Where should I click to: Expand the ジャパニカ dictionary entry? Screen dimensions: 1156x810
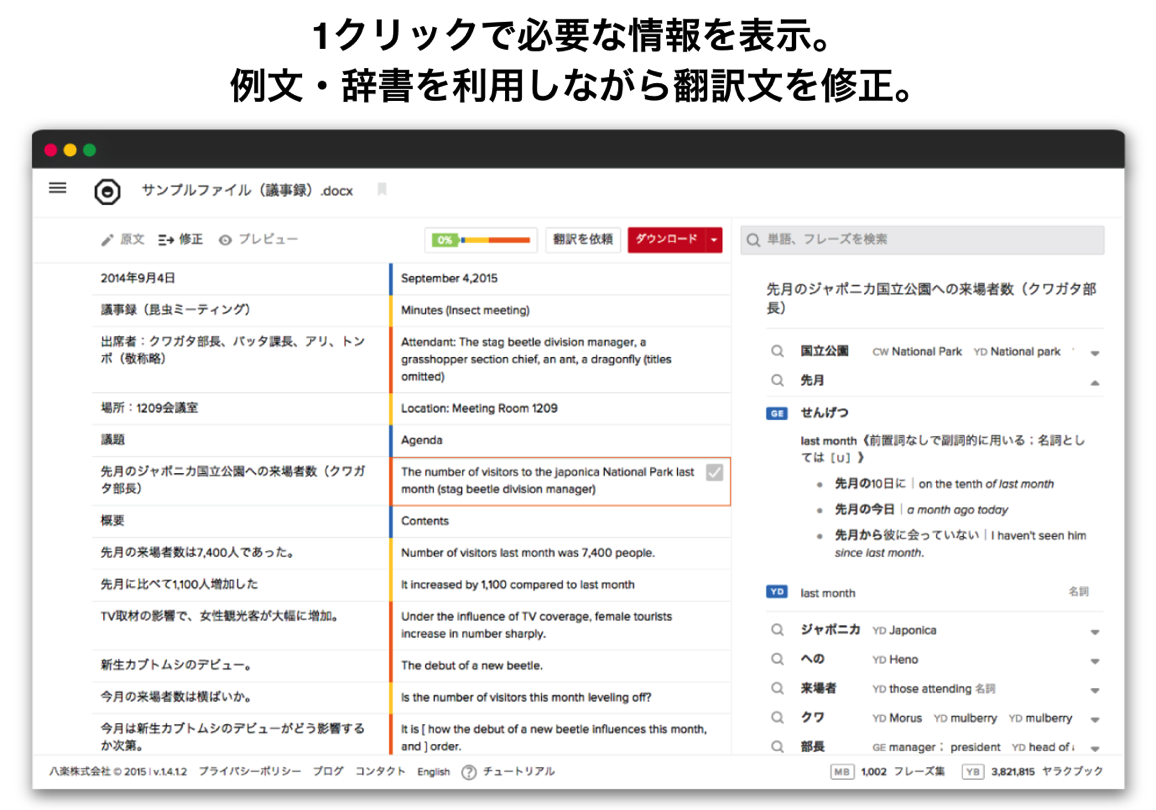(x=1095, y=632)
